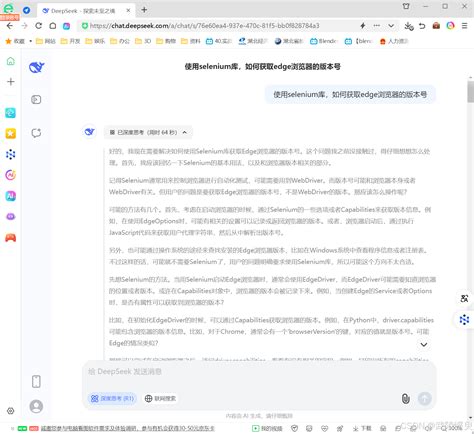Start a new chat with bubble icon
The height and width of the screenshot is (434, 474).
point(36,133)
